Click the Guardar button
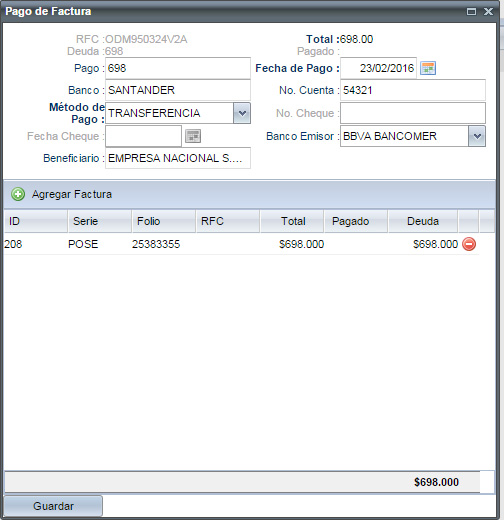 point(53,506)
